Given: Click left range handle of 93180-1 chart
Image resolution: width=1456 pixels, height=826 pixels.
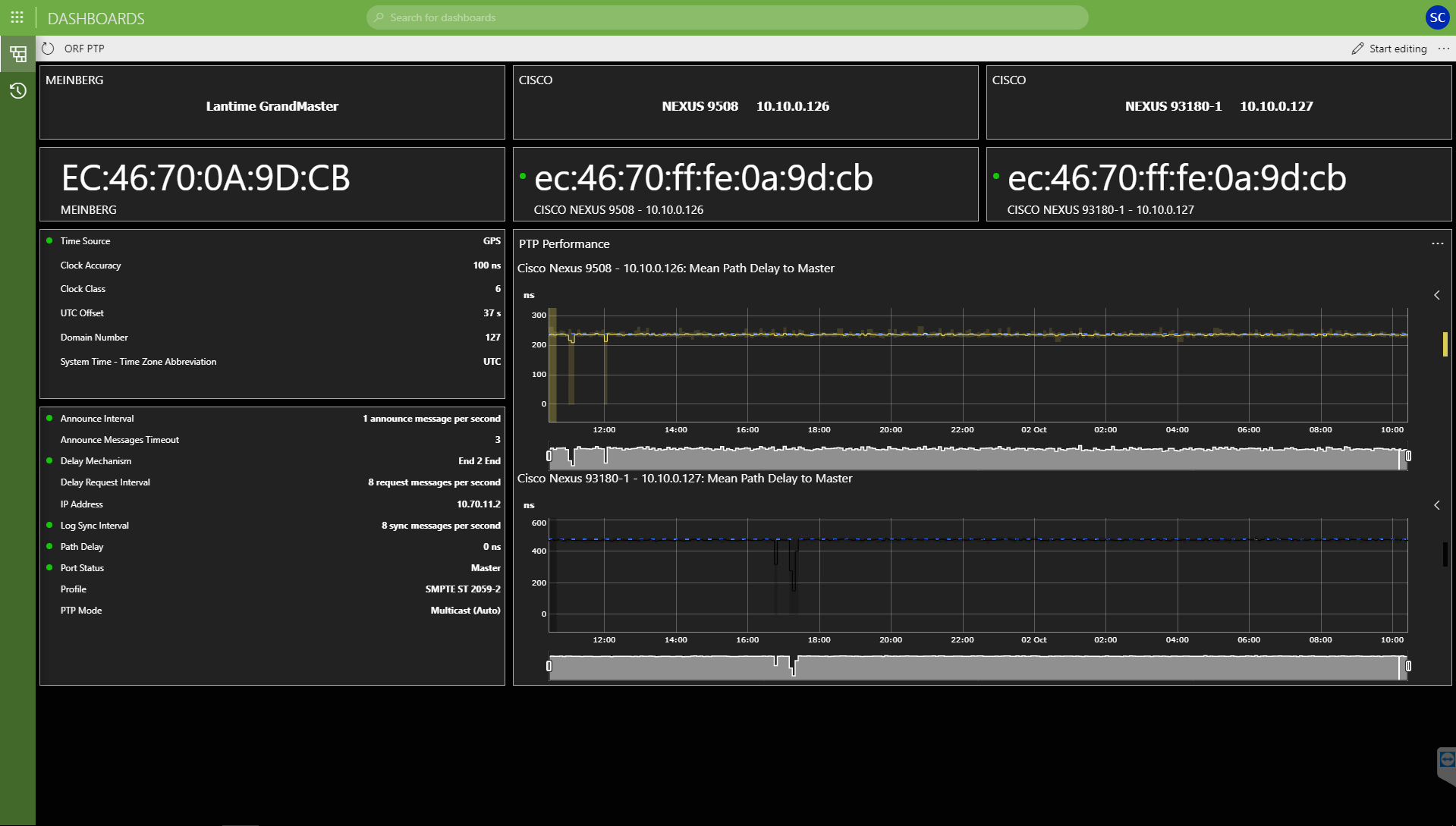Looking at the screenshot, I should (x=549, y=666).
